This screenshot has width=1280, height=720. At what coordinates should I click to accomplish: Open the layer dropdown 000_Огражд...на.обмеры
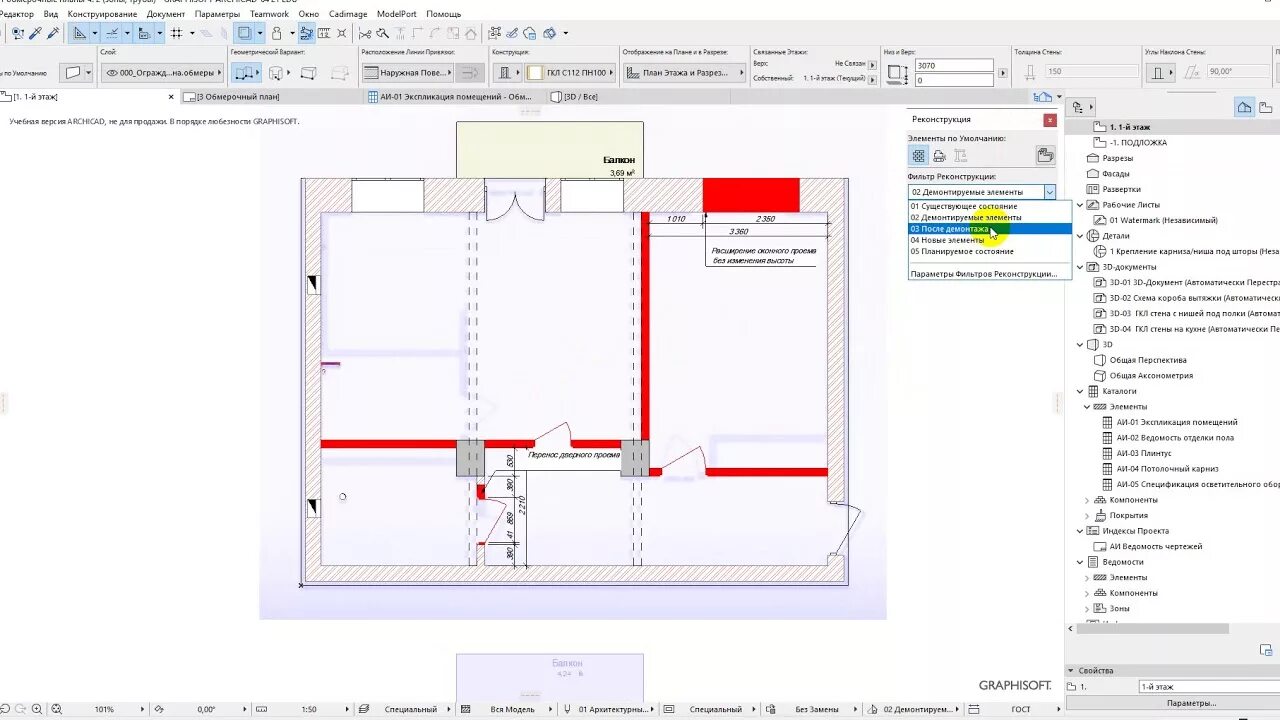162,72
